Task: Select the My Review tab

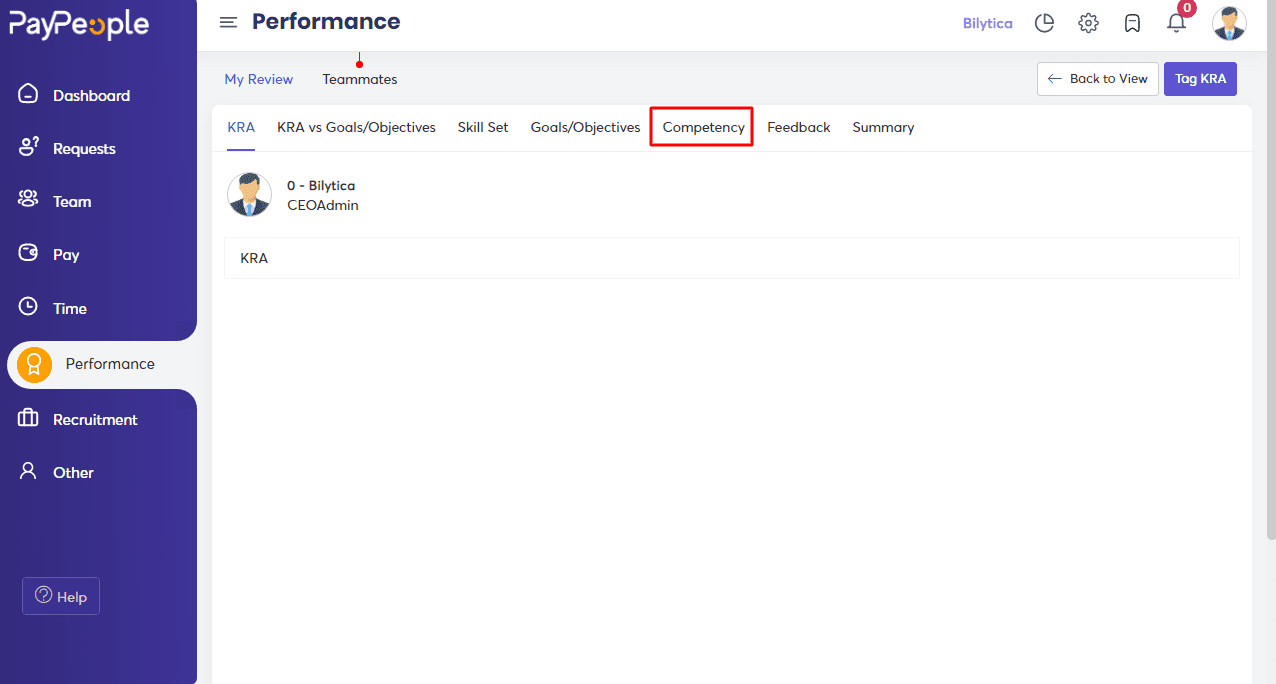Action: (x=259, y=79)
